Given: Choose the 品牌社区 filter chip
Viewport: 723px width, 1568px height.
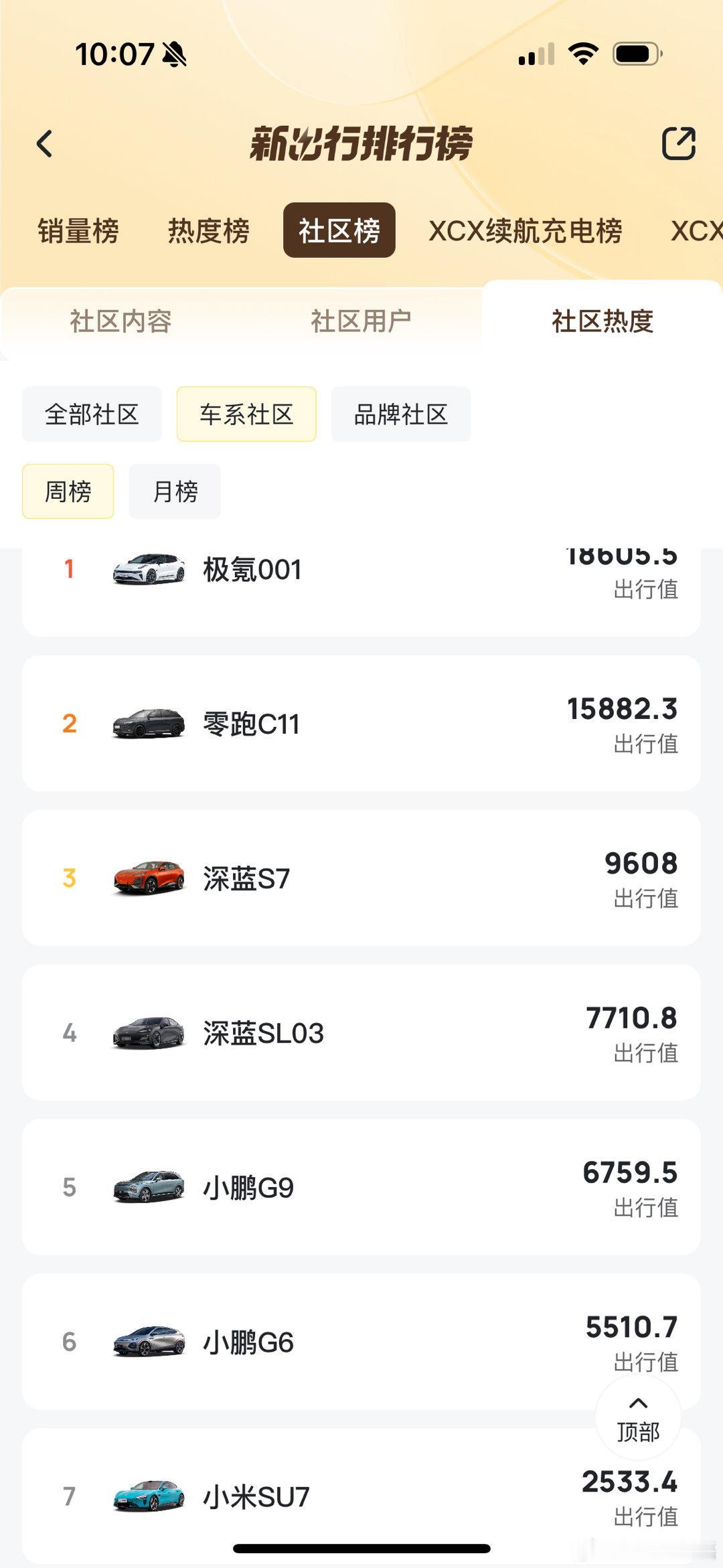Looking at the screenshot, I should click(401, 414).
